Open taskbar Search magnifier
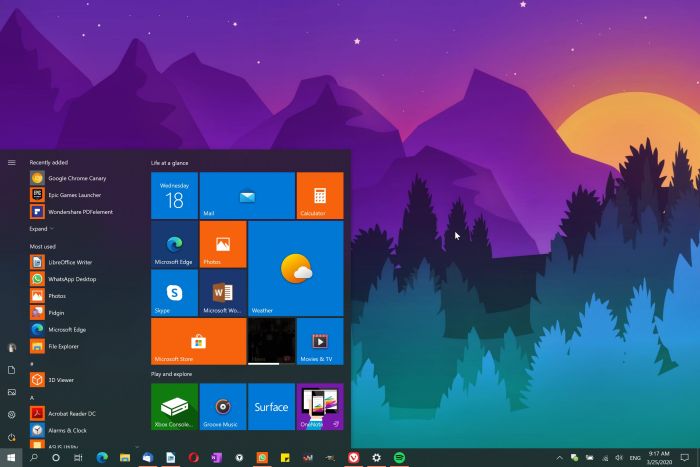Screen dimensions: 700x467 (x=33, y=458)
